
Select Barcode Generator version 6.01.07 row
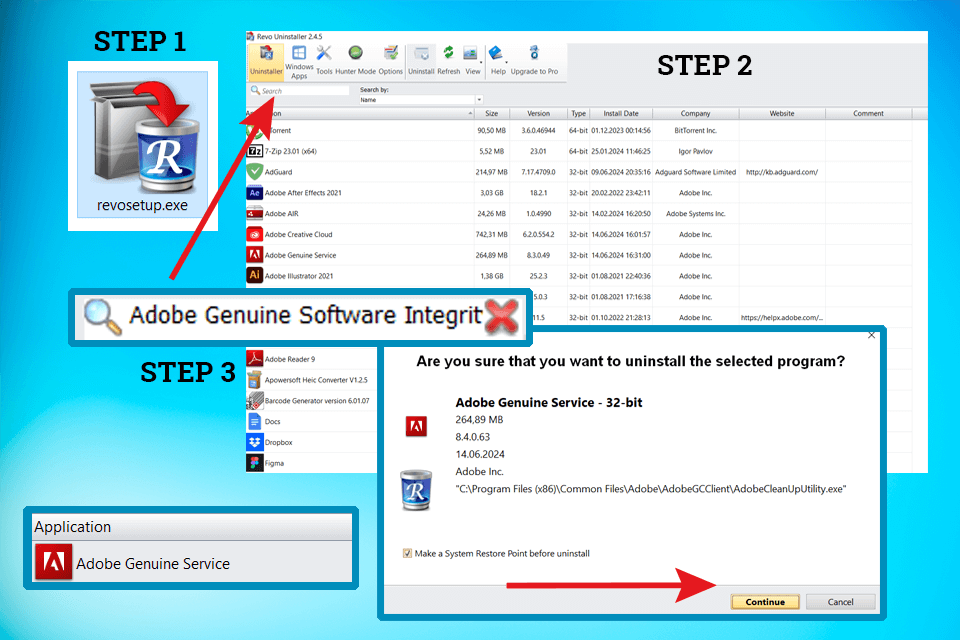pos(317,401)
